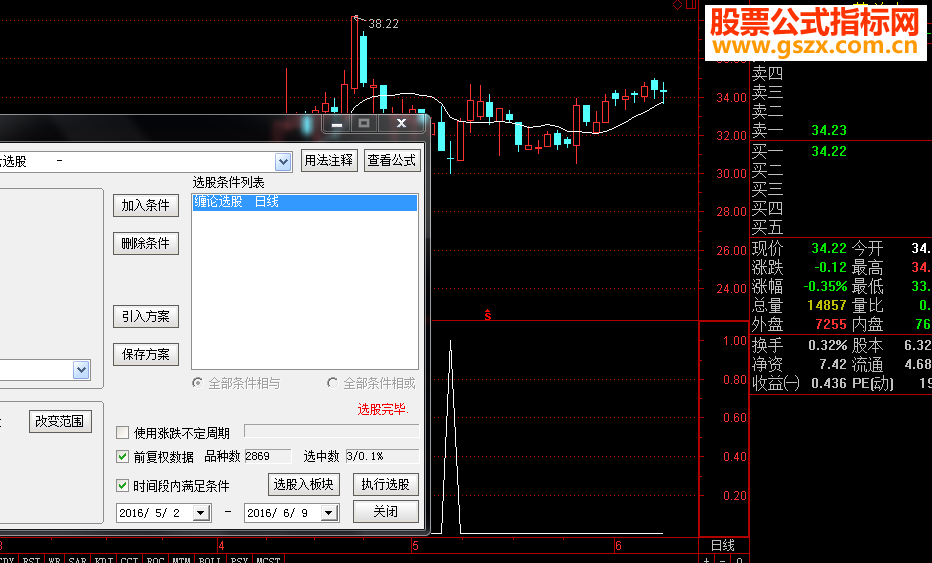Click the 买五 order book row label

(x=767, y=228)
